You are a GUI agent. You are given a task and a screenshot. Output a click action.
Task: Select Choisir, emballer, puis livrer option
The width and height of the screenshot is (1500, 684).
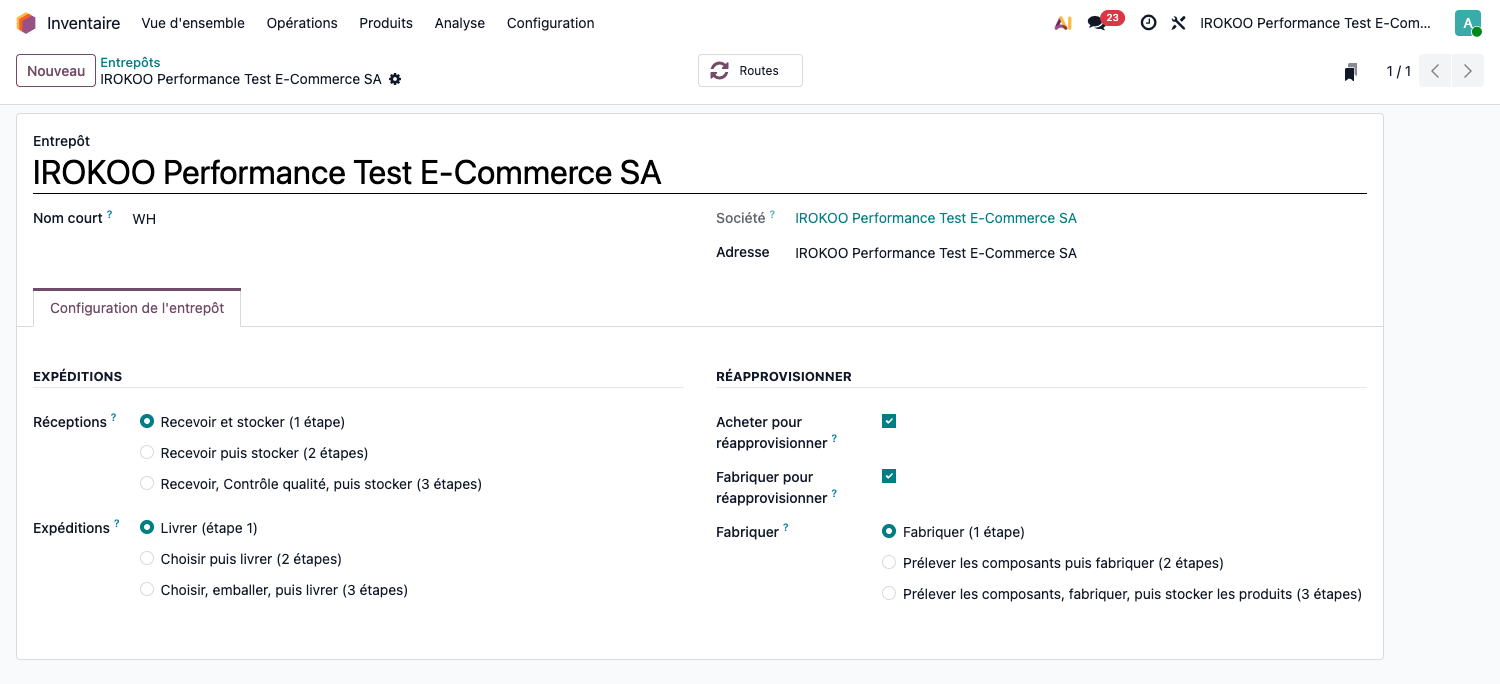click(x=147, y=590)
